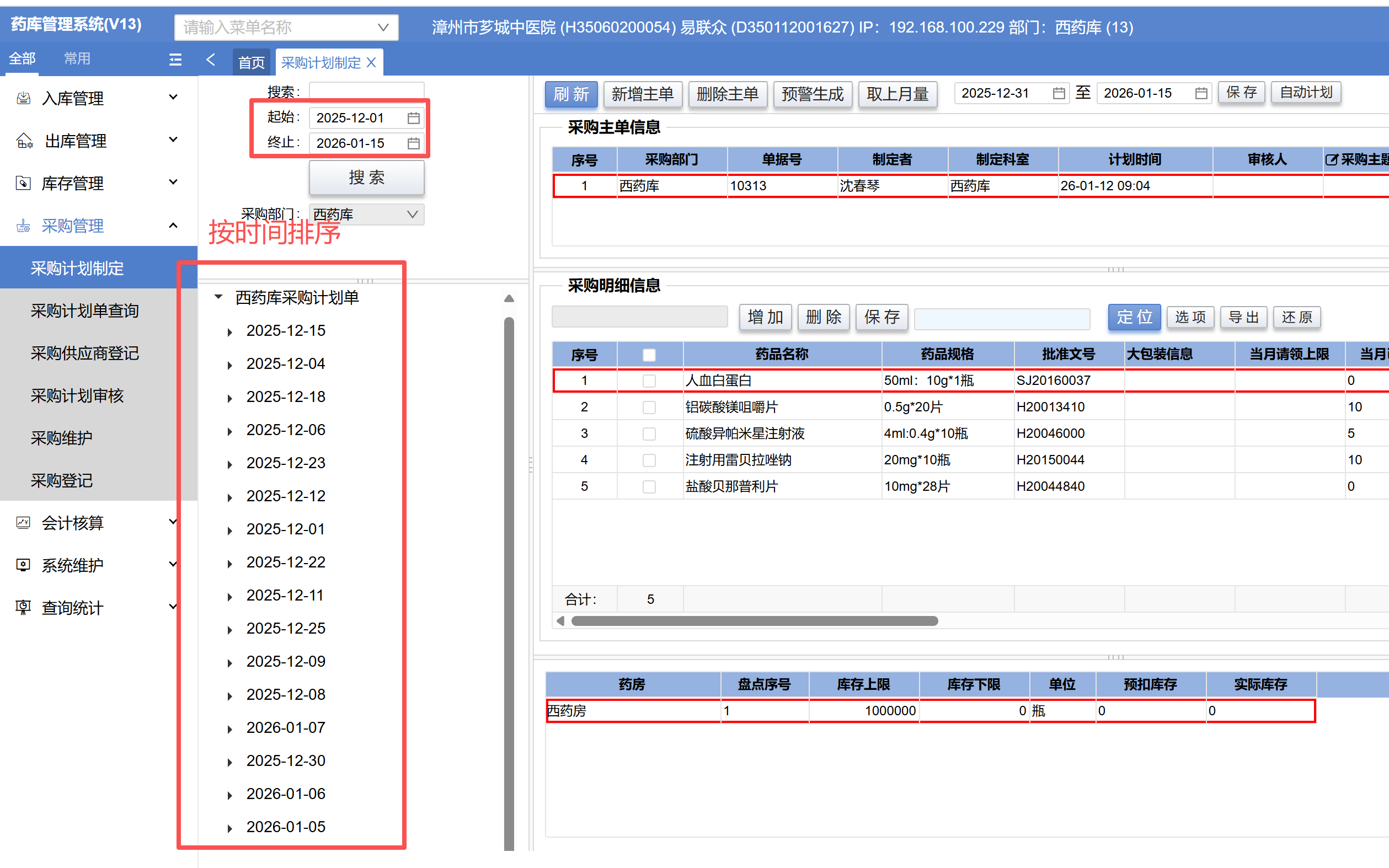Open calendar icon for 终止 date
Image resolution: width=1389 pixels, height=868 pixels.
413,143
